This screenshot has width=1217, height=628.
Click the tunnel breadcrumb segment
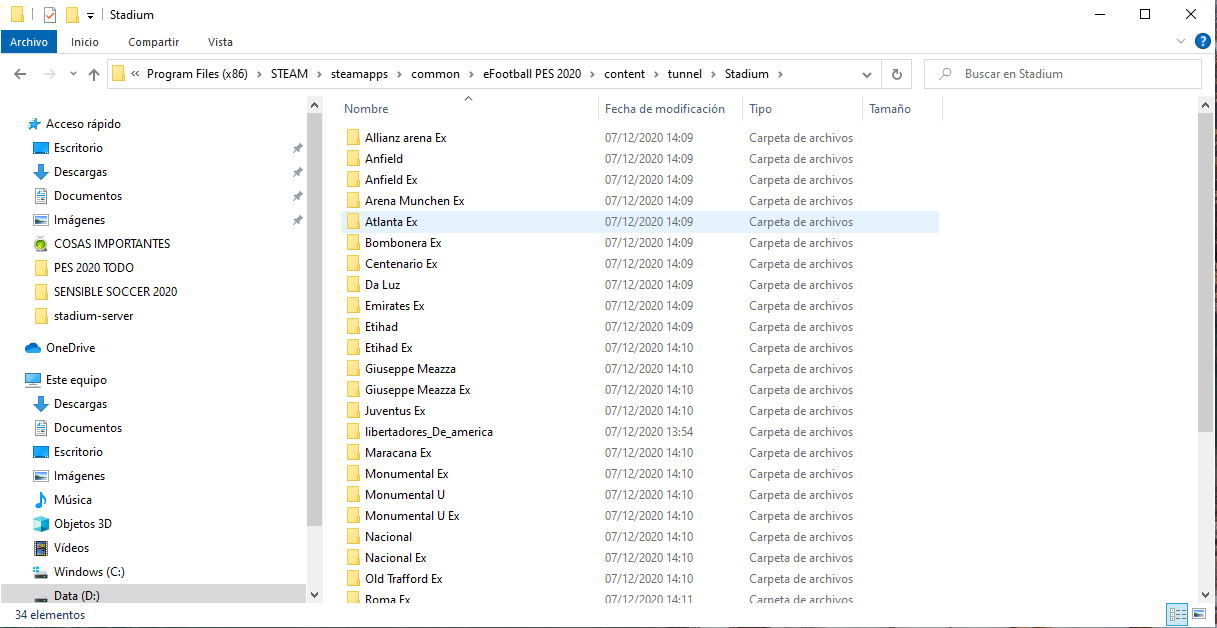685,74
